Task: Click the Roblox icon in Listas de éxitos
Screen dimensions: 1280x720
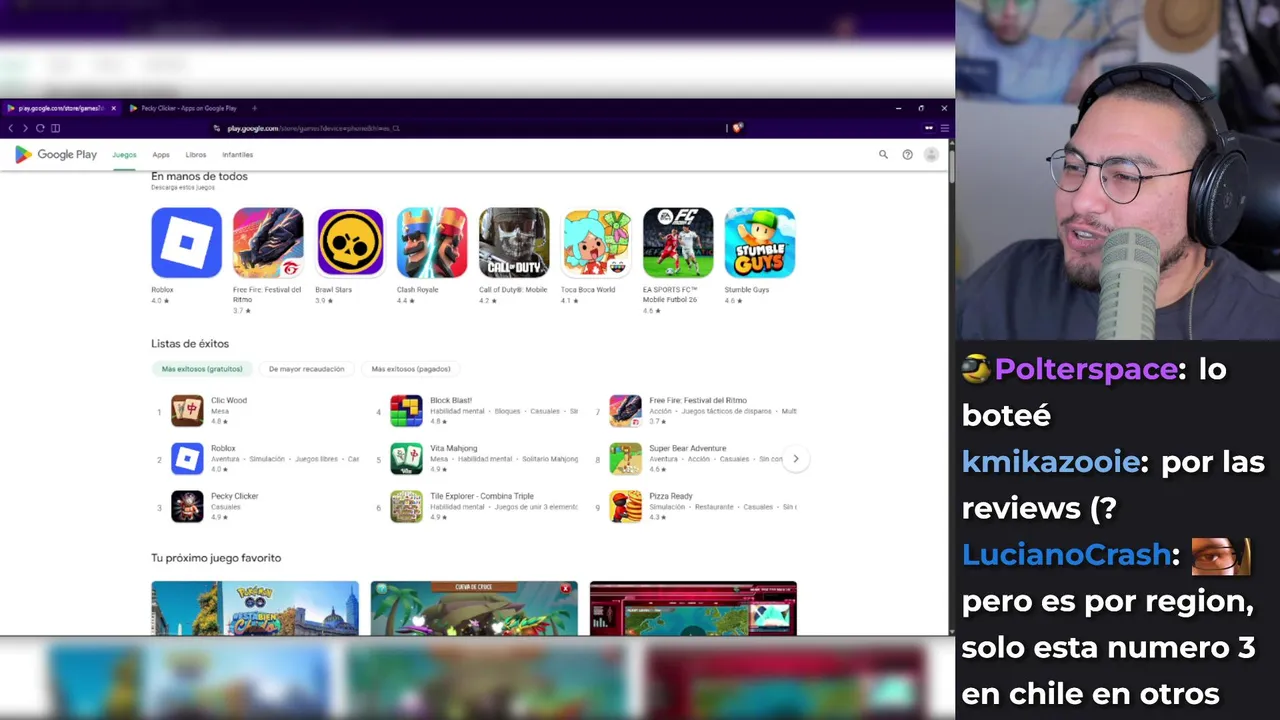Action: 187,459
